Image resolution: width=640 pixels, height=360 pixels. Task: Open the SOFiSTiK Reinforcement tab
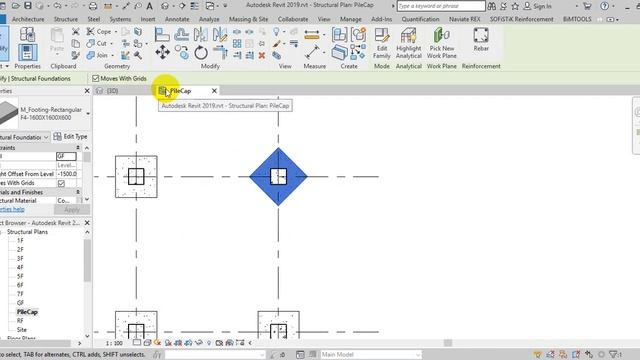(521, 19)
